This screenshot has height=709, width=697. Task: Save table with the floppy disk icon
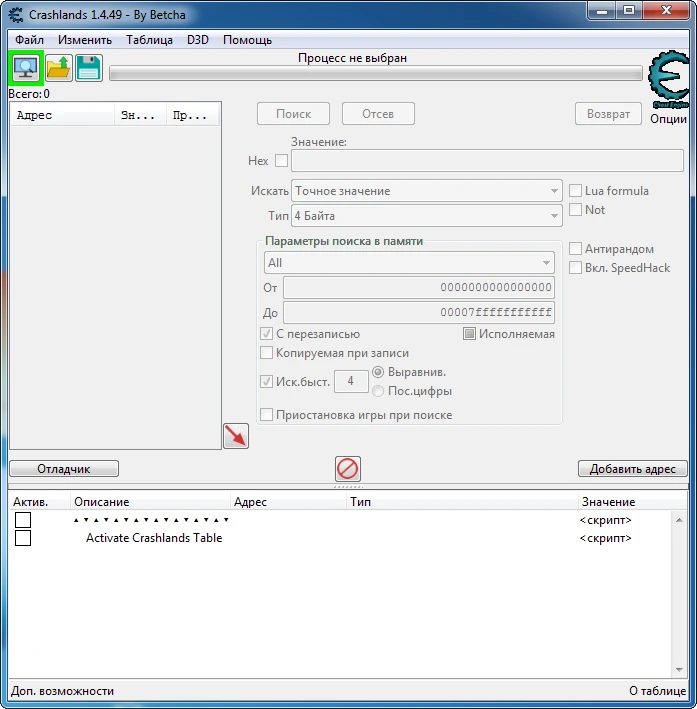89,68
